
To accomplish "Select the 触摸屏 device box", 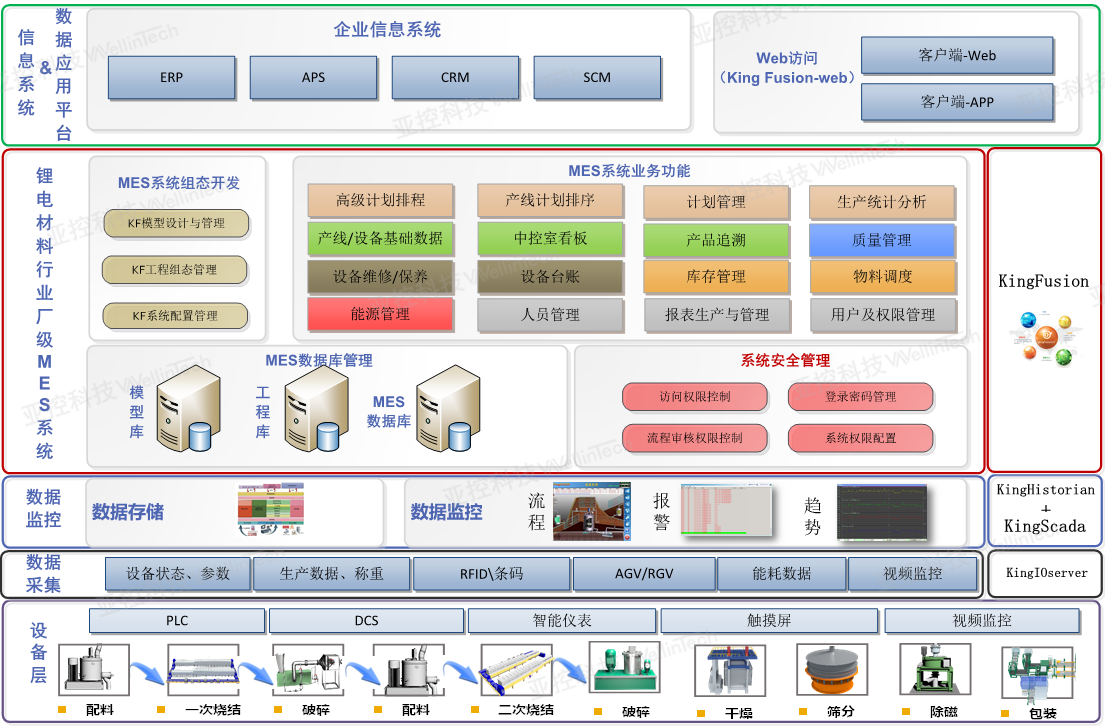I will pos(769,620).
